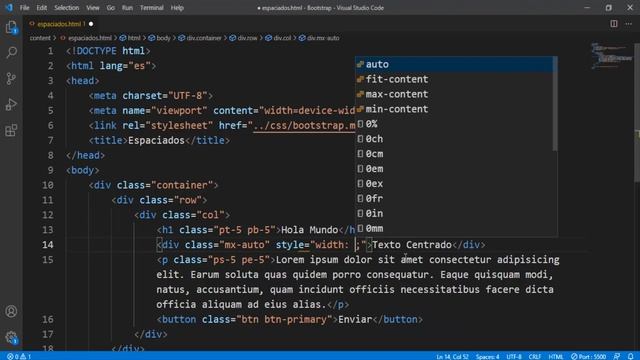Choose 'min-content' suggestion
This screenshot has height=360, width=640.
click(x=454, y=109)
